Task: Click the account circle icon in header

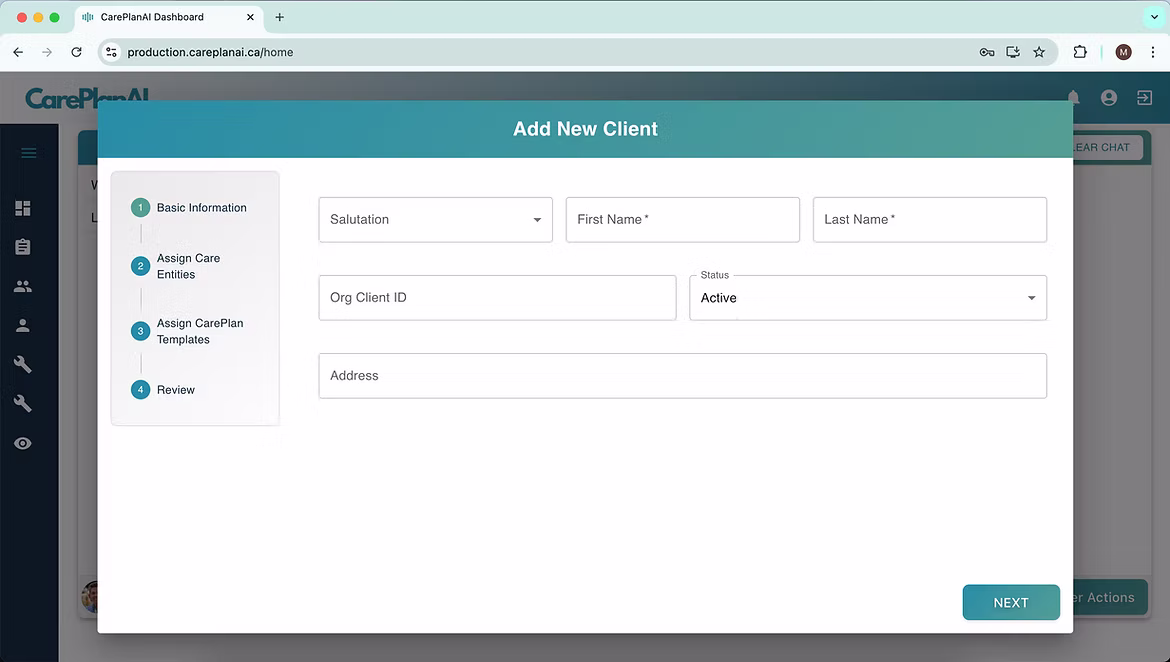Action: pyautogui.click(x=1108, y=97)
